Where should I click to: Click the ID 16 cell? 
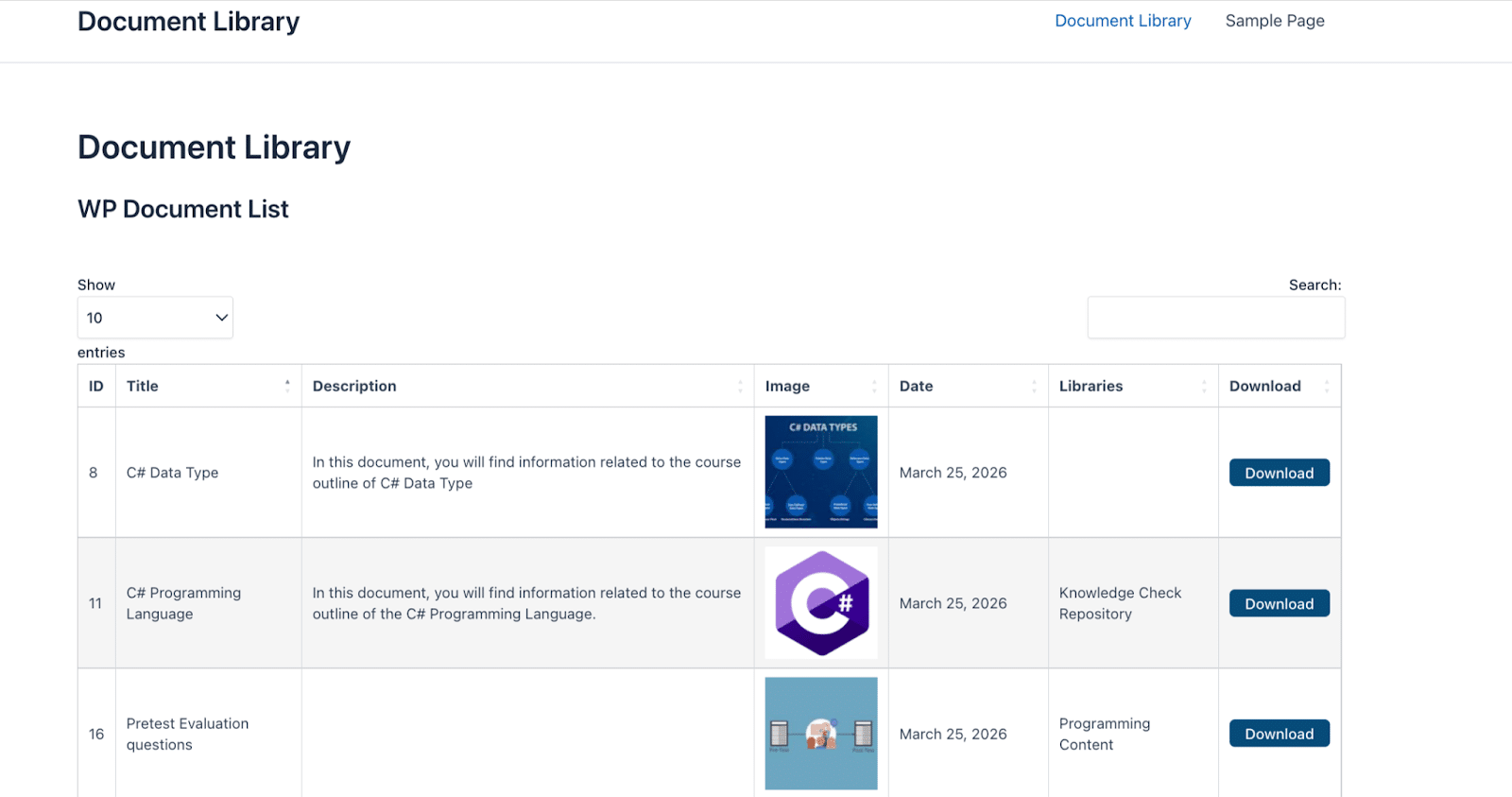click(x=96, y=734)
